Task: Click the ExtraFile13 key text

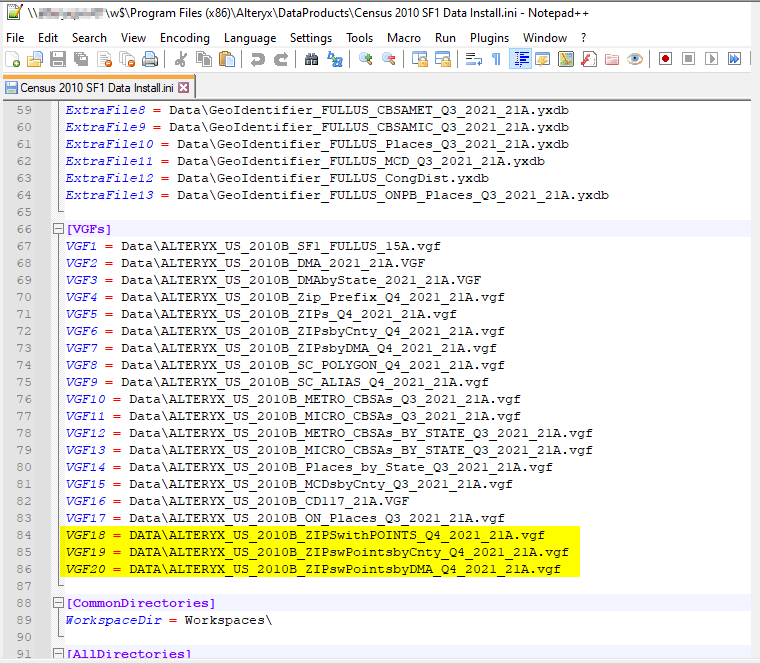Action: click(x=110, y=195)
